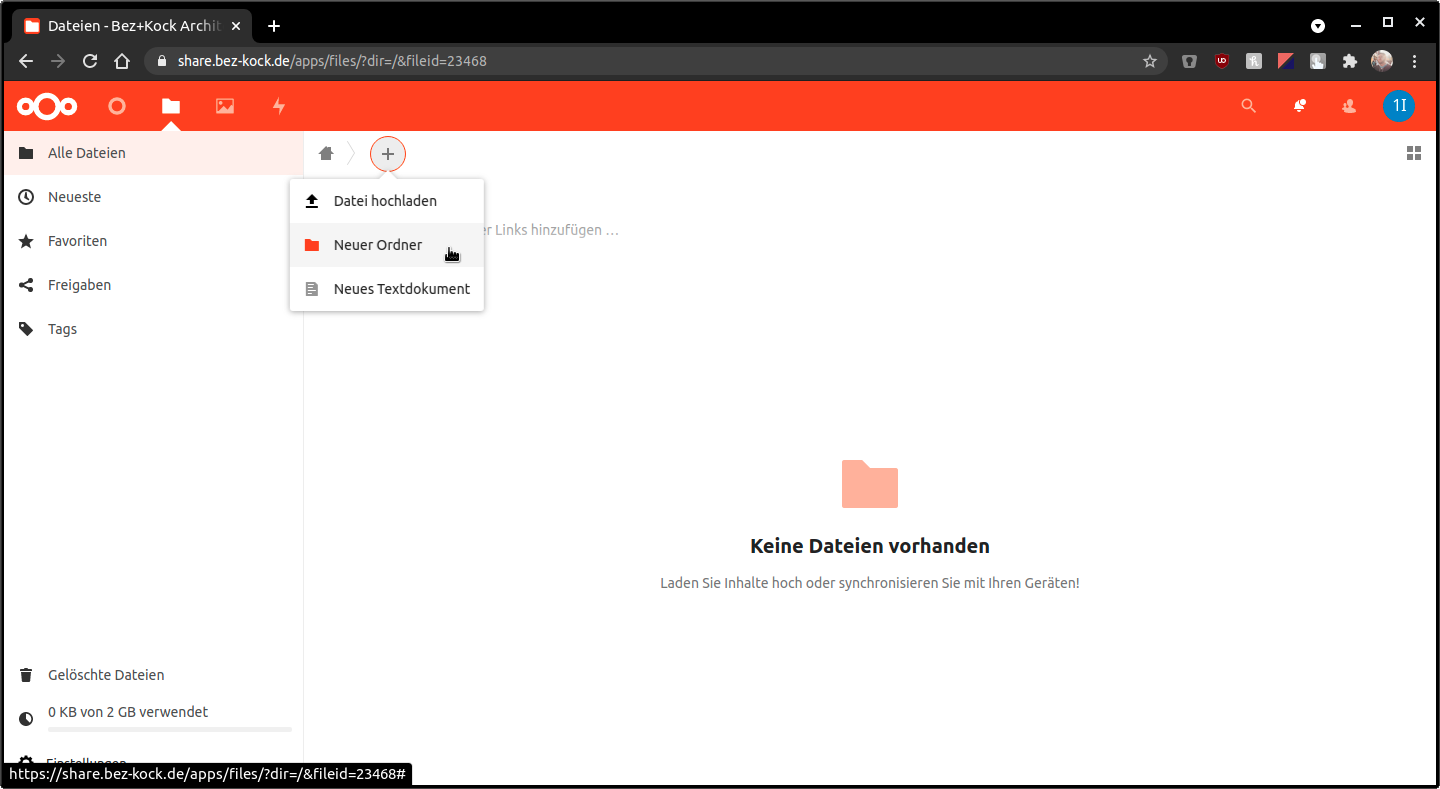
Task: Open the user avatar account menu
Action: click(x=1398, y=106)
